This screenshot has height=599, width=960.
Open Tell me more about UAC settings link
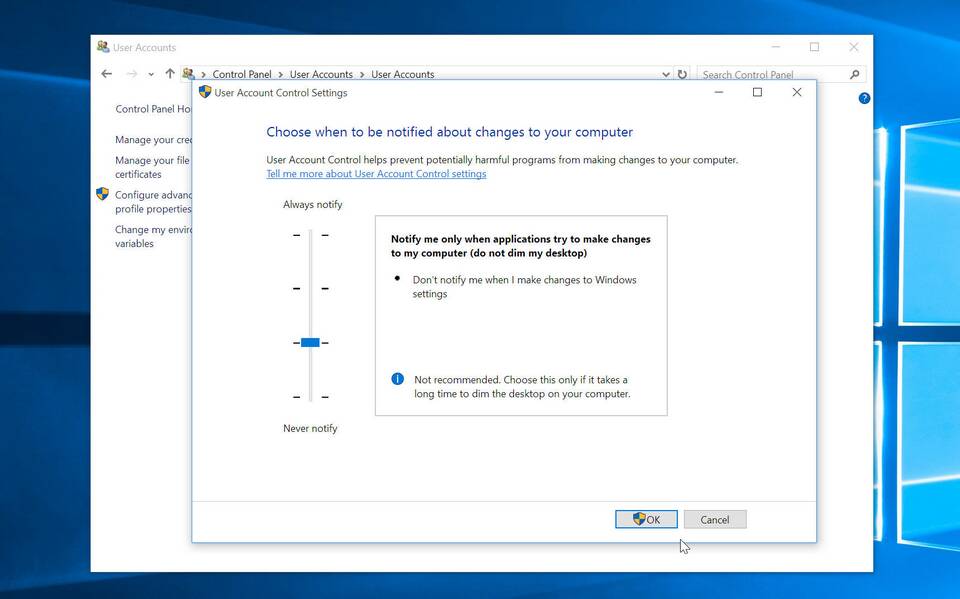376,174
